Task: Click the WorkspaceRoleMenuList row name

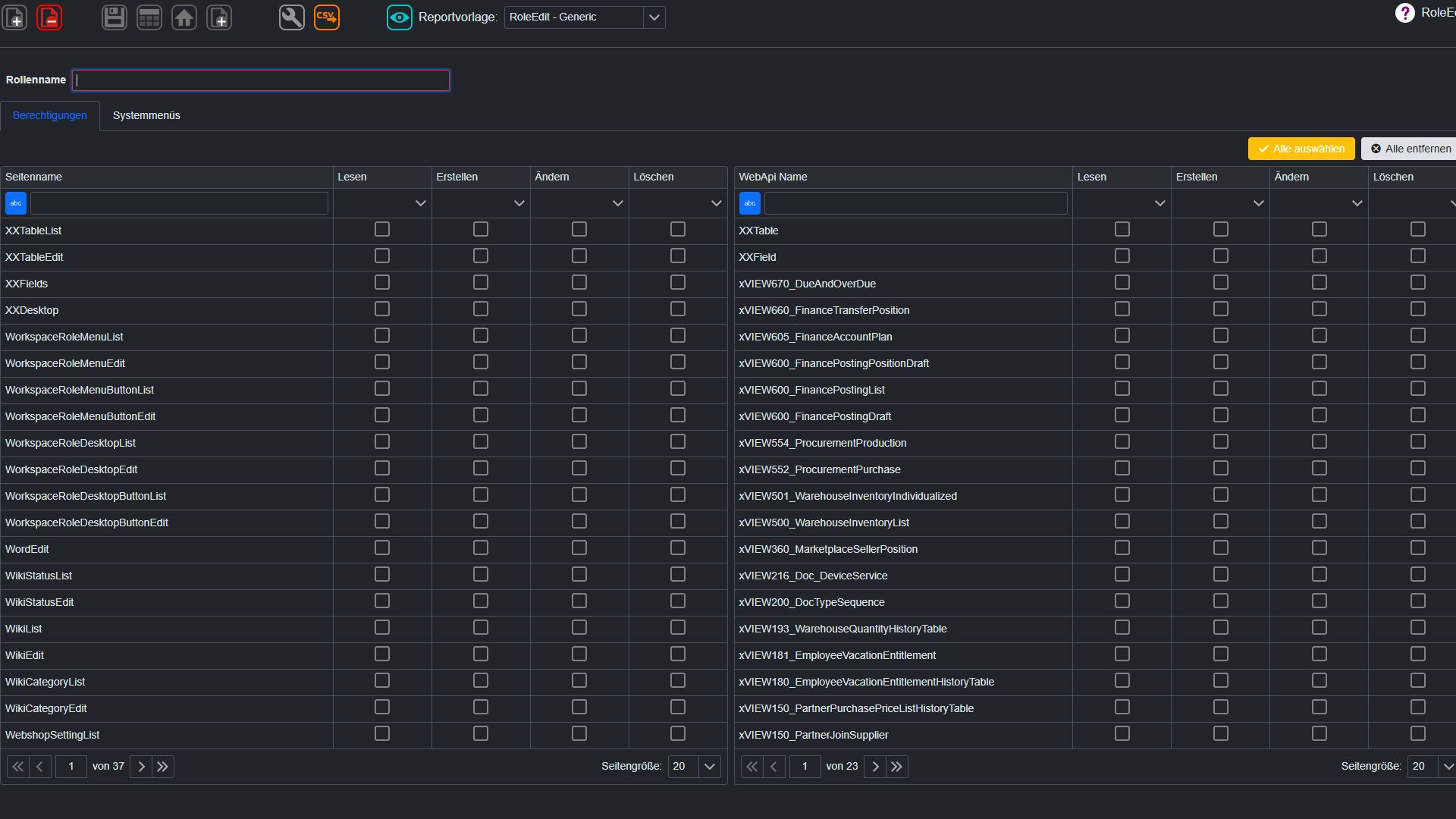Action: (x=64, y=337)
